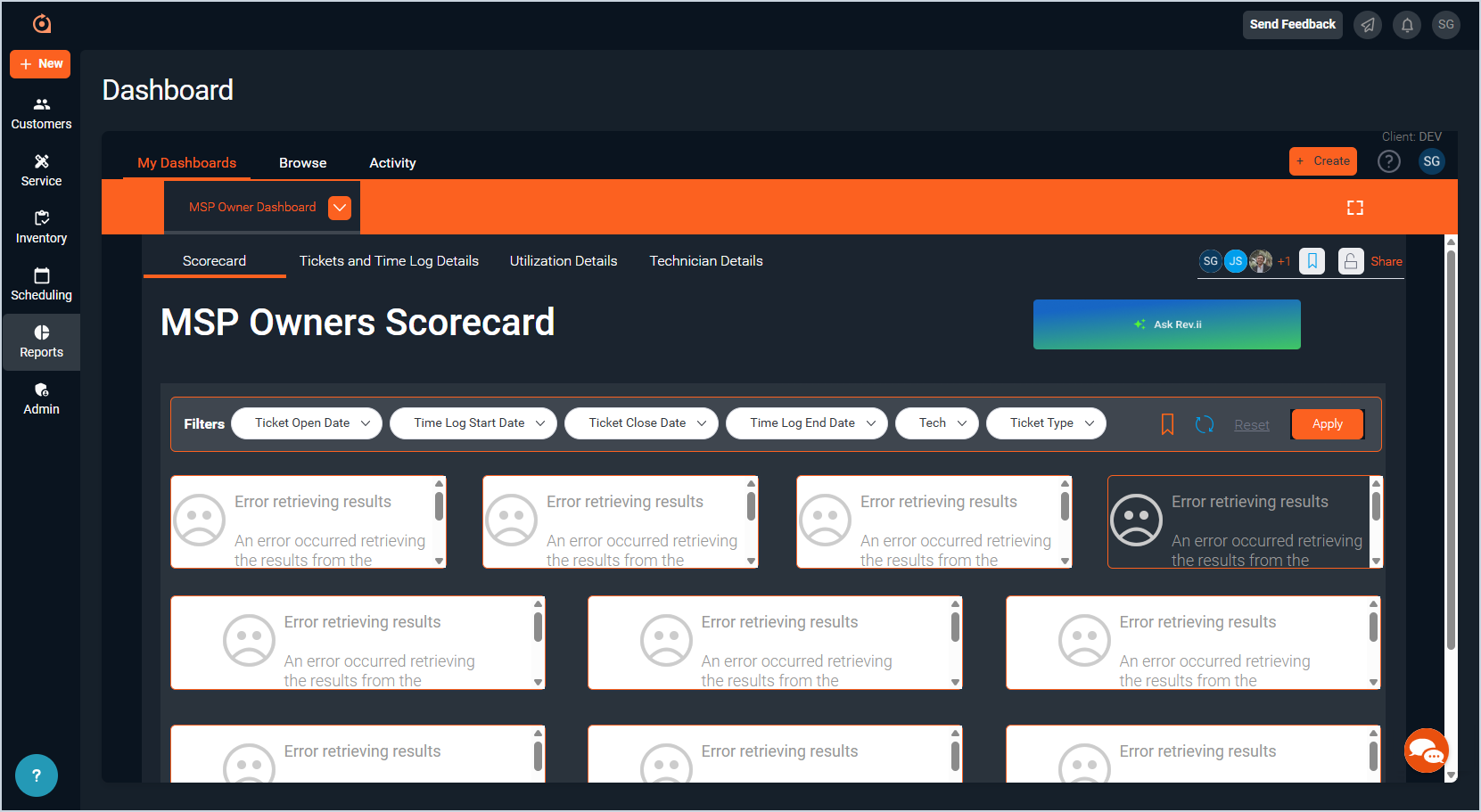Screen dimensions: 1481x812
Task: Click the blue help question-mark bubble
Action: click(x=37, y=775)
